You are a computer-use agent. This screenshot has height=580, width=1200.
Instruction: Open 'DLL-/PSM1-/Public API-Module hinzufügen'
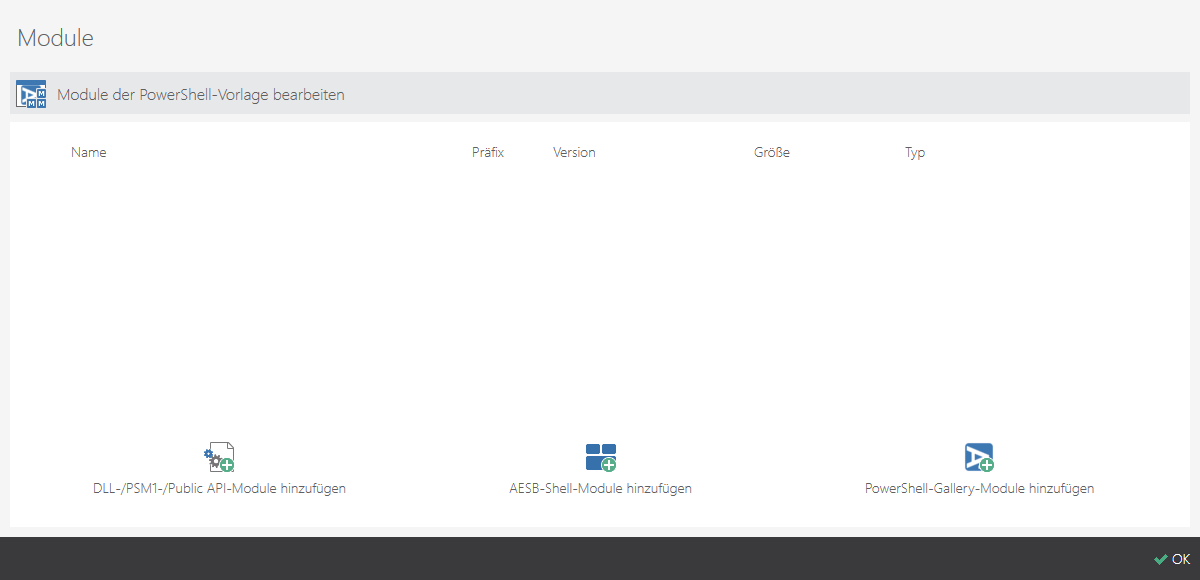pyautogui.click(x=219, y=488)
